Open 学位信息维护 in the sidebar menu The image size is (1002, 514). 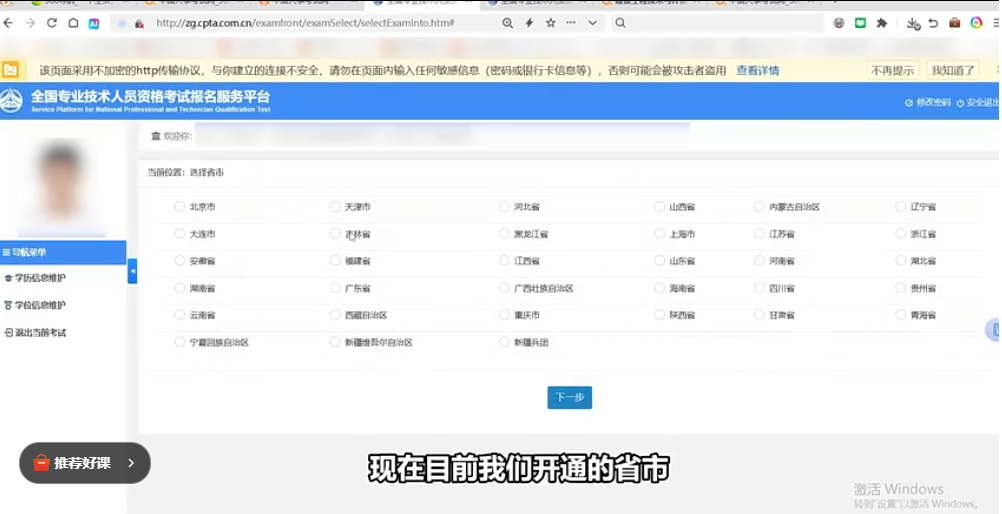(x=40, y=305)
